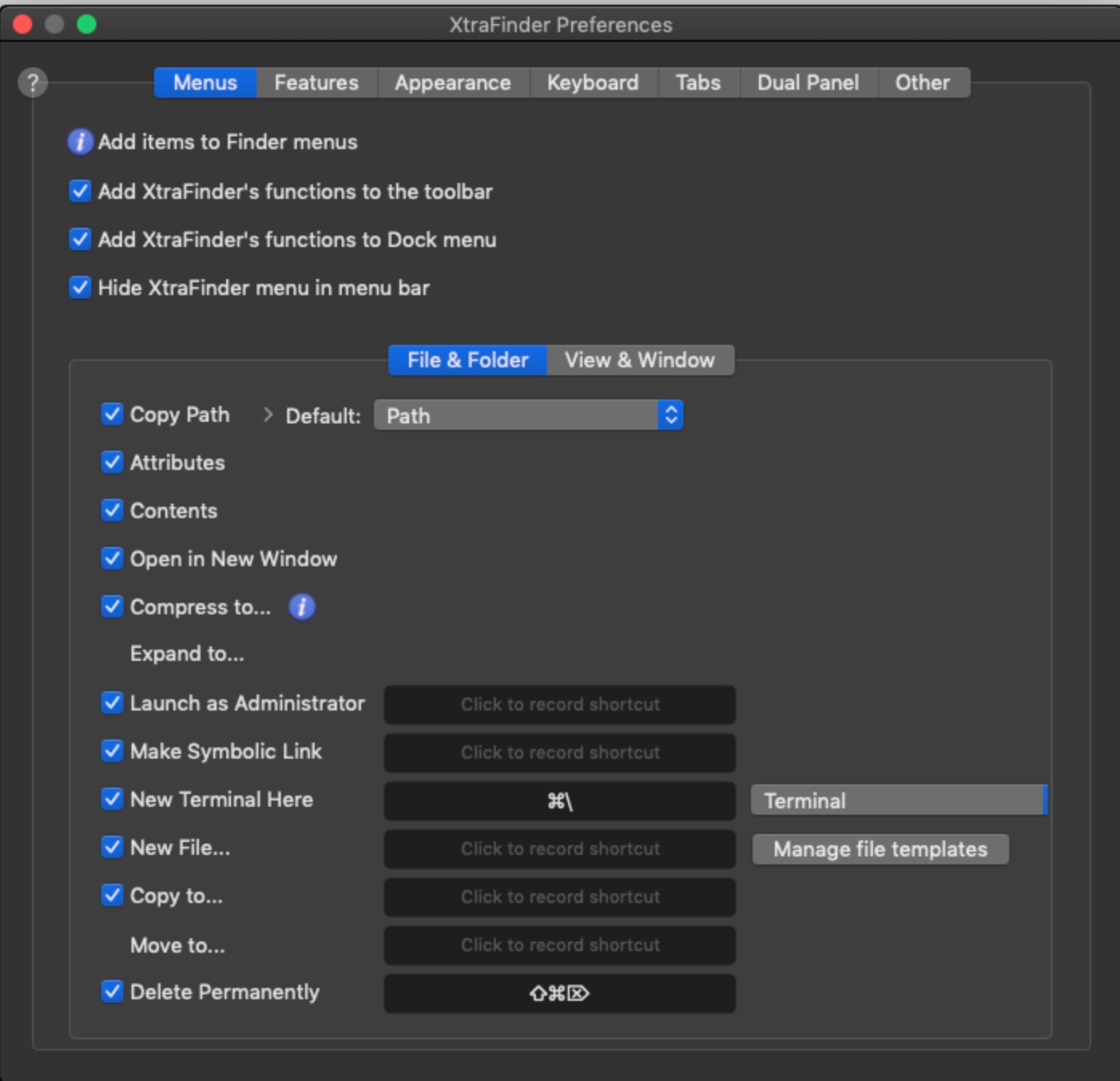Click the help question mark button
Screen dimensions: 1120x1081
click(33, 83)
